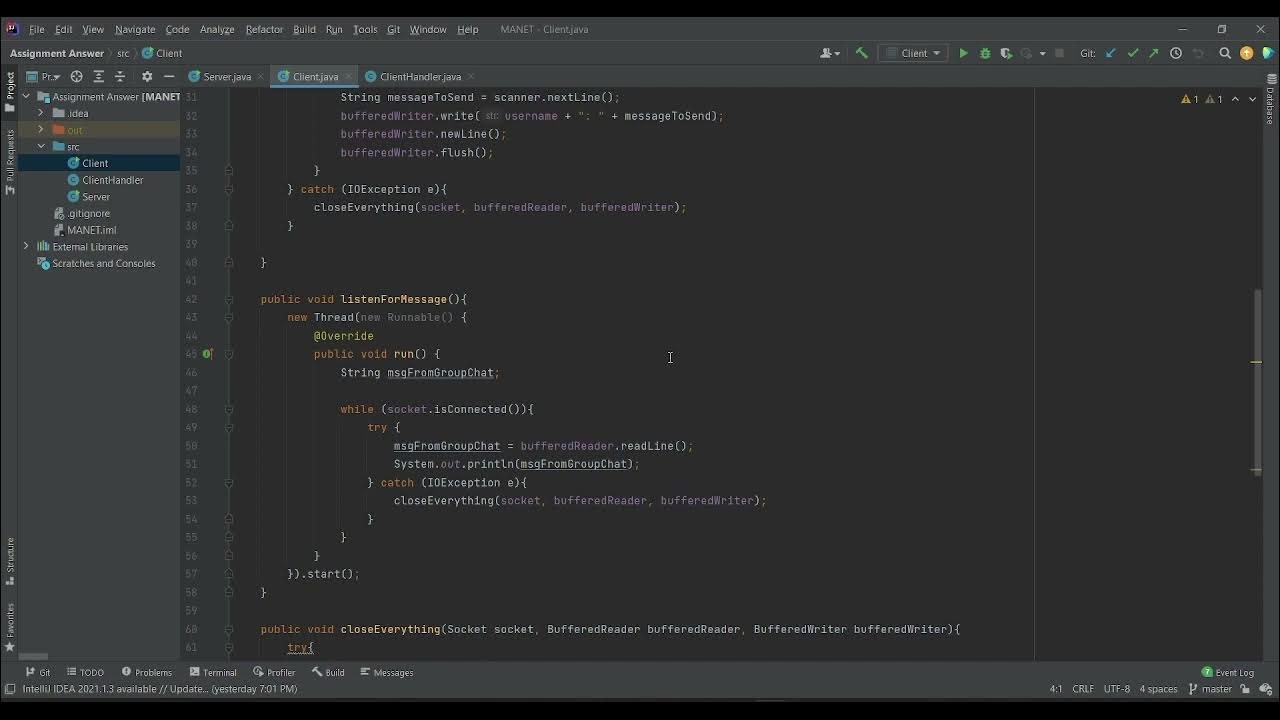Viewport: 1280px width, 720px height.
Task: Open the Client run configuration dropdown
Action: pos(913,53)
